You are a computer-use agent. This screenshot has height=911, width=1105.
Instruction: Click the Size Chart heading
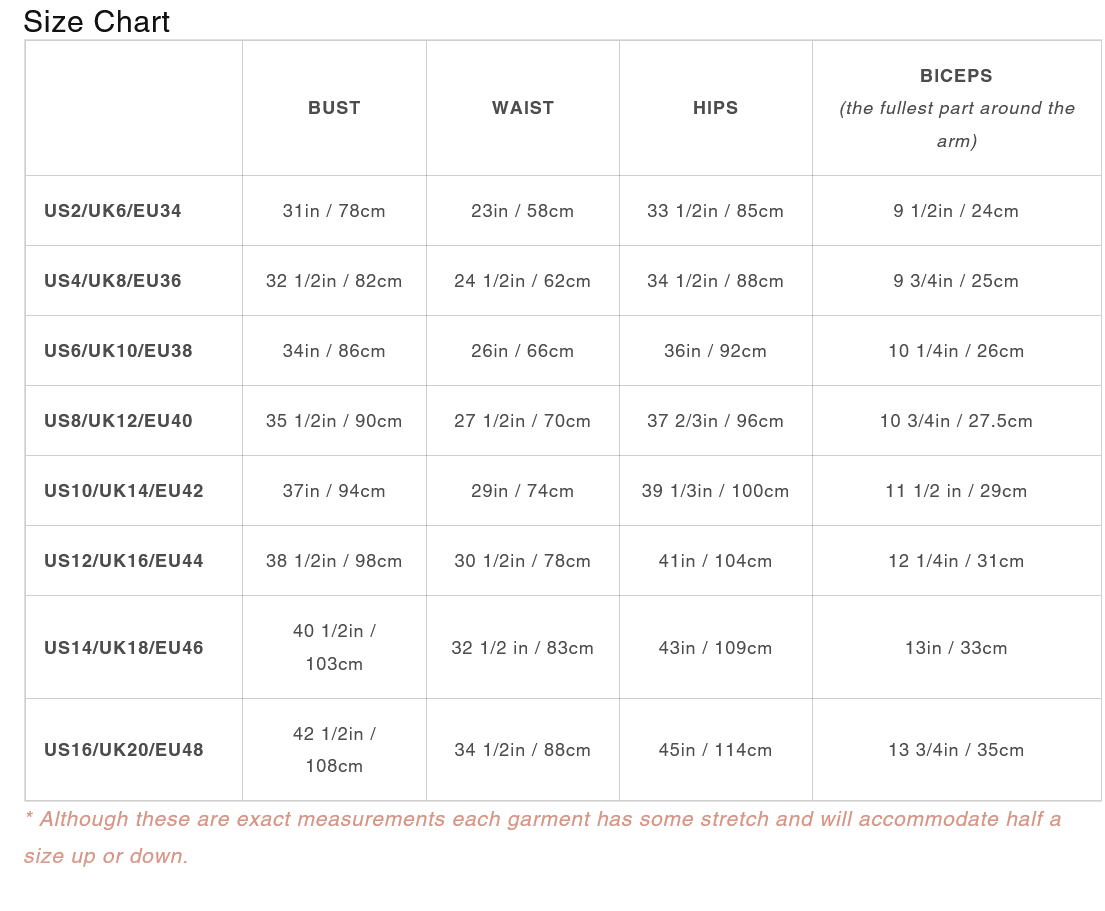pyautogui.click(x=96, y=21)
